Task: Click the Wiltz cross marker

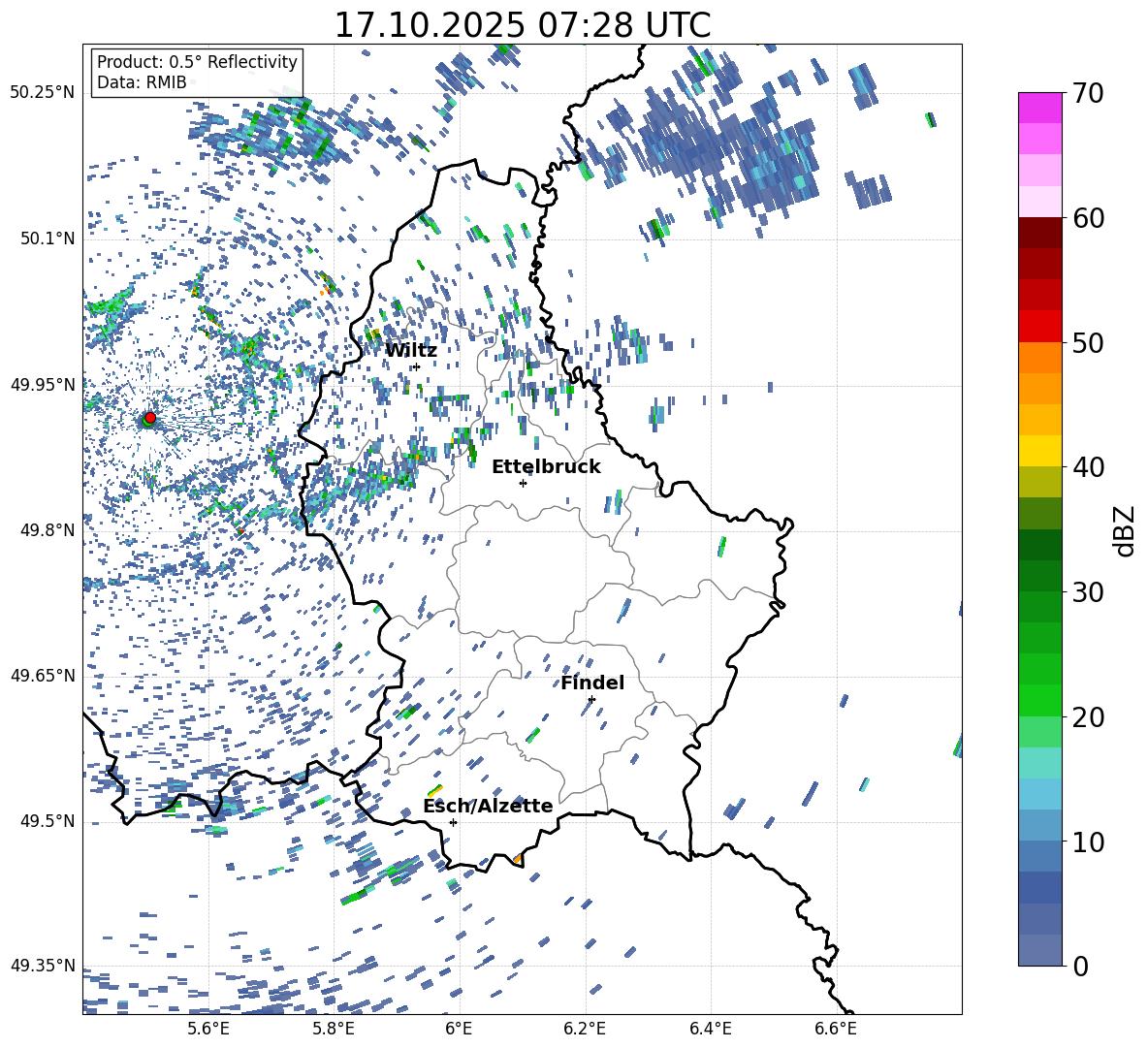Action: (x=416, y=366)
